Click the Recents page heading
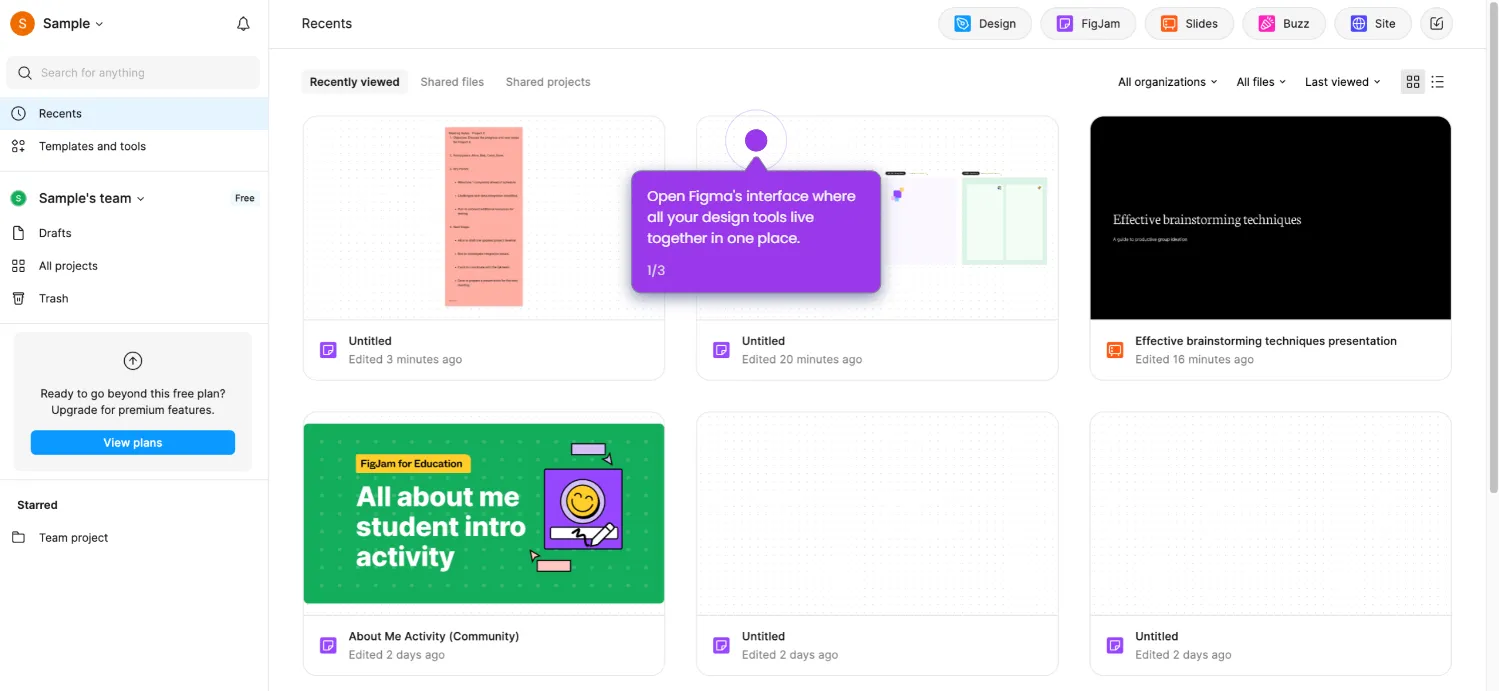Image resolution: width=1499 pixels, height=691 pixels. [x=327, y=23]
